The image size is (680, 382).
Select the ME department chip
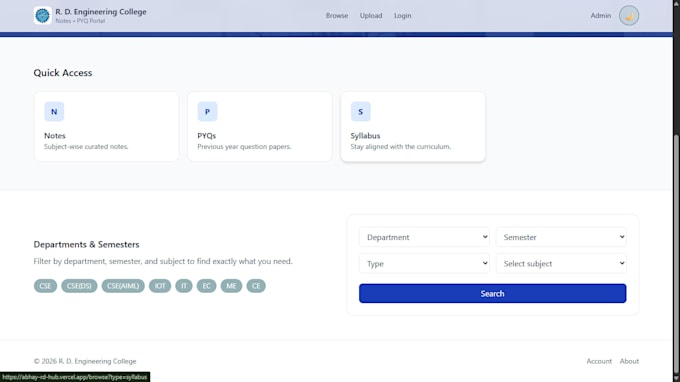[231, 286]
